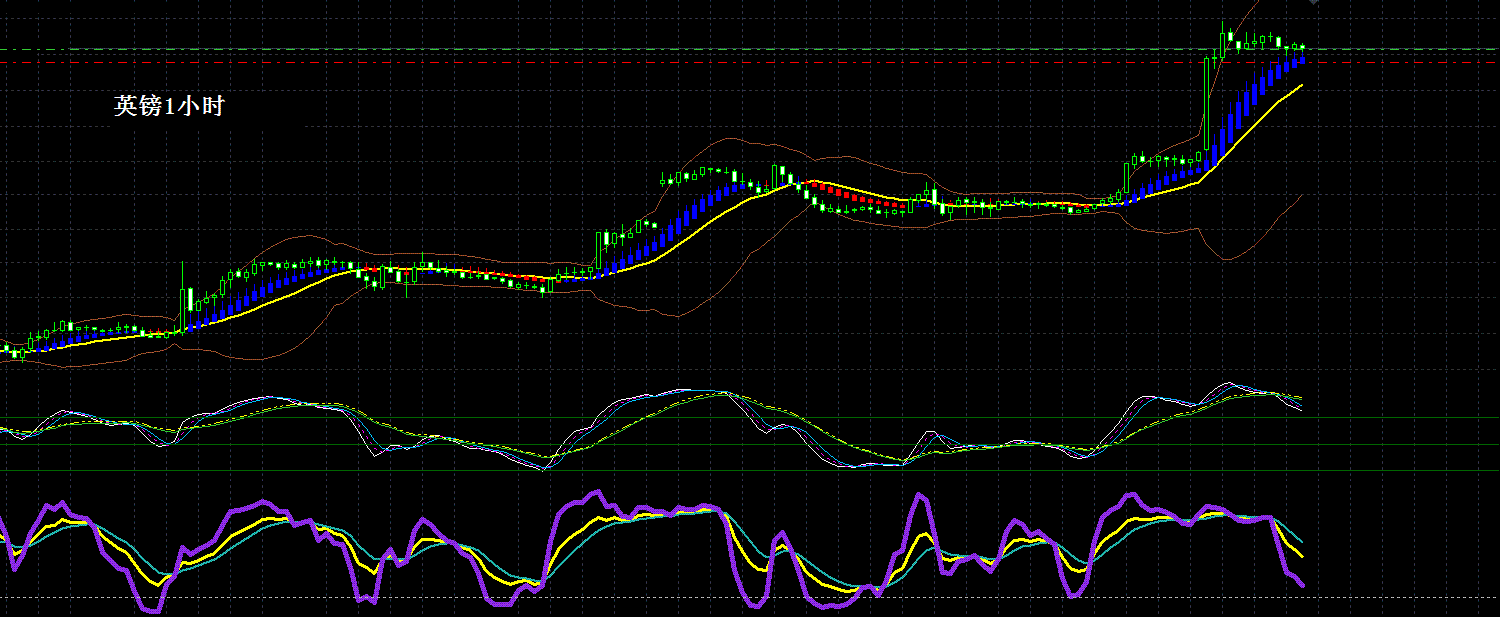This screenshot has height=617, width=1500.
Task: Click the red dash-dot horizontal price line
Action: pos(750,62)
